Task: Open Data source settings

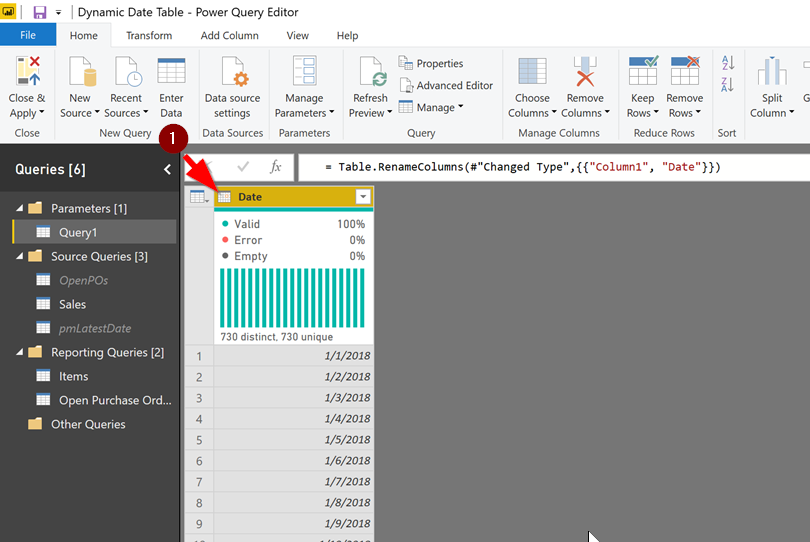Action: [232, 87]
